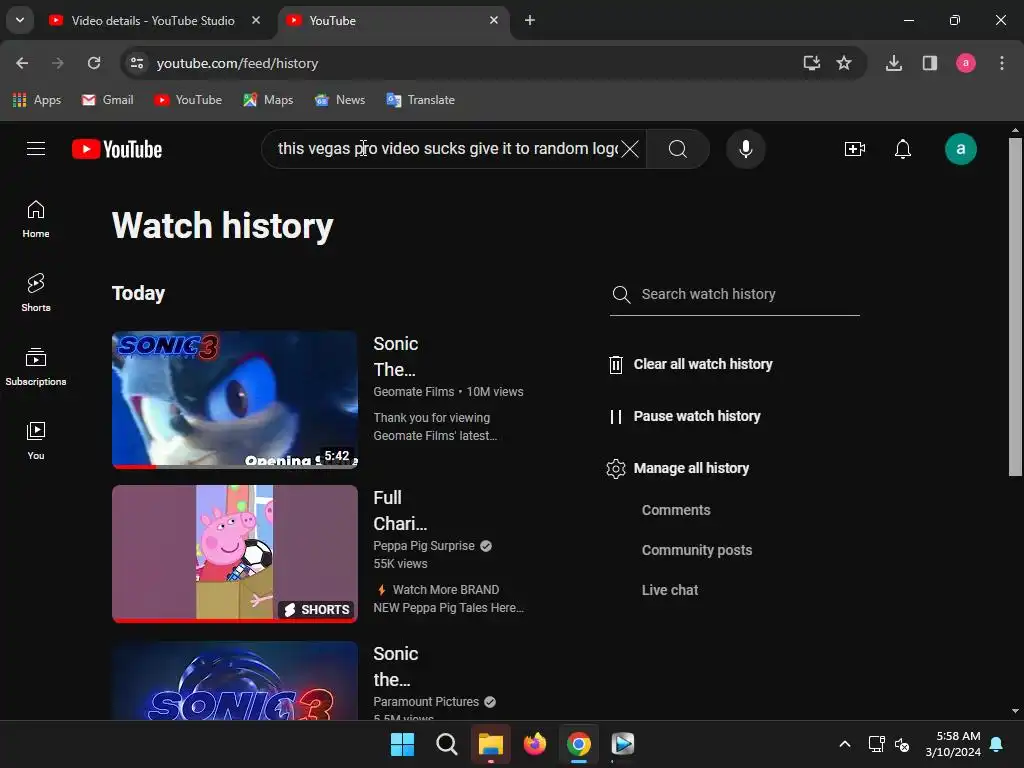The height and width of the screenshot is (768, 1024).
Task: Open the Comments history link
Action: 676,510
